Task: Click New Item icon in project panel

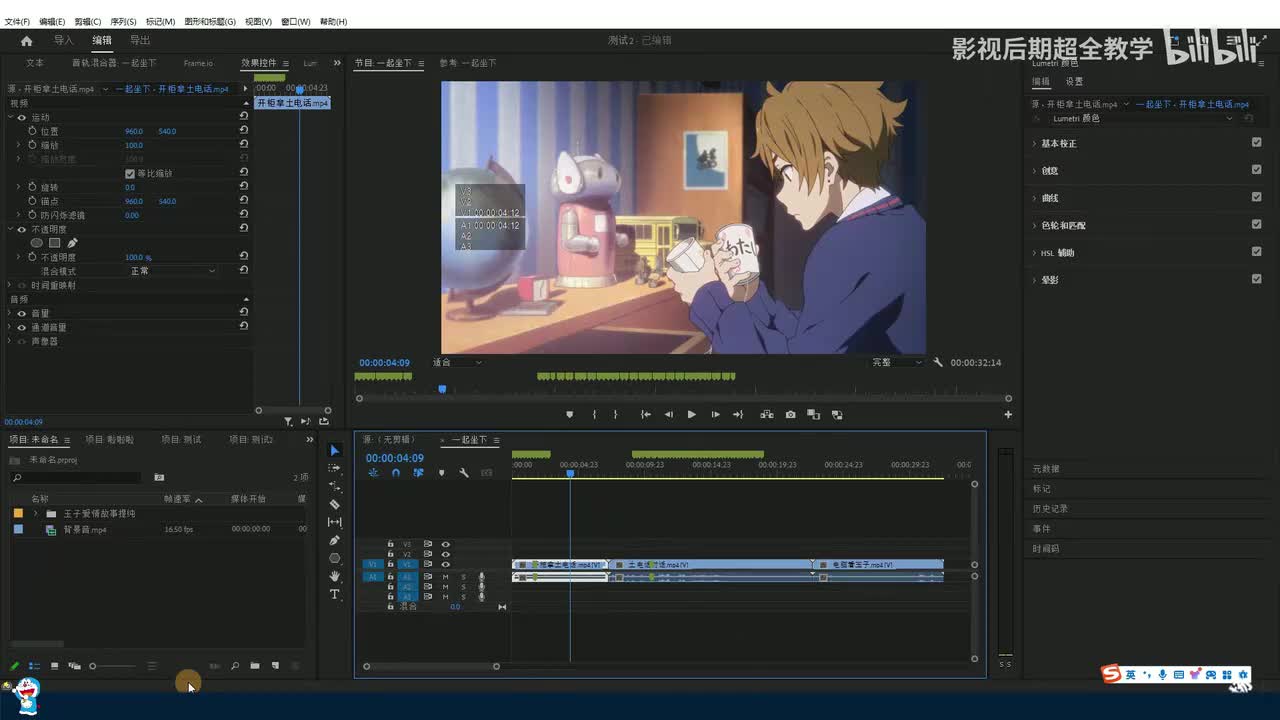Action: tap(275, 666)
